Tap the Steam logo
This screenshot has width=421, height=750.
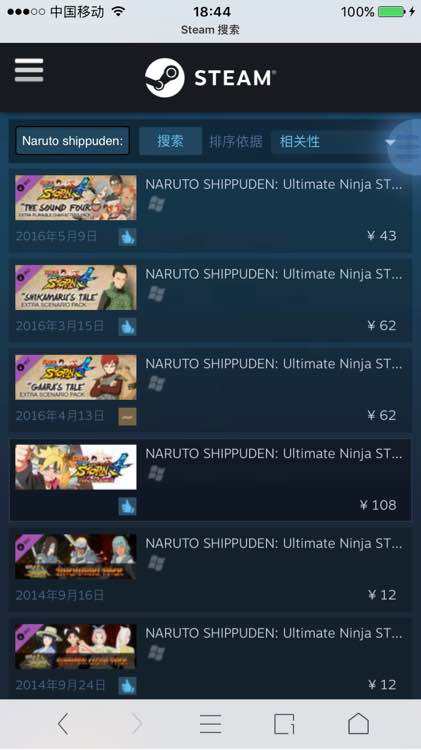210,77
